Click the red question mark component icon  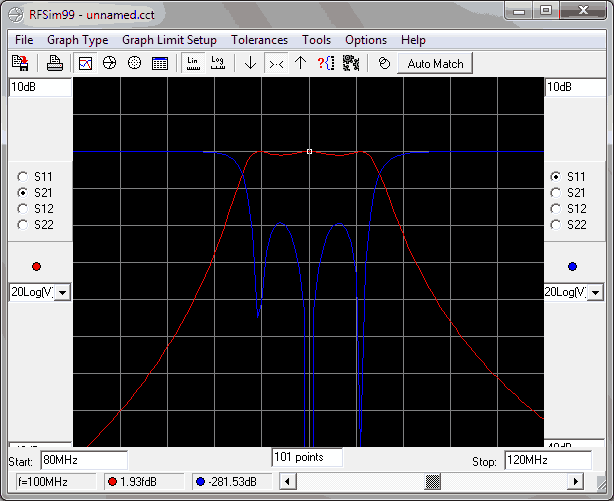click(x=326, y=63)
